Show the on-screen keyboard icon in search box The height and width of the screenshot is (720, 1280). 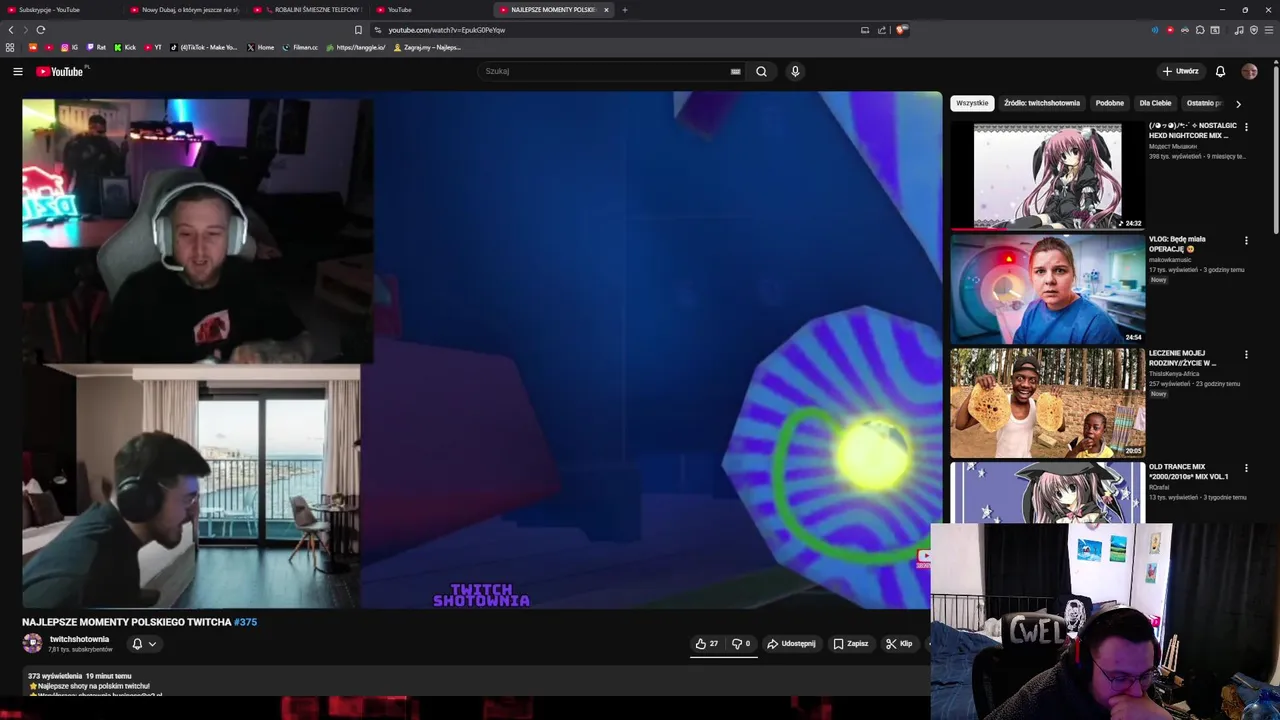pos(735,71)
